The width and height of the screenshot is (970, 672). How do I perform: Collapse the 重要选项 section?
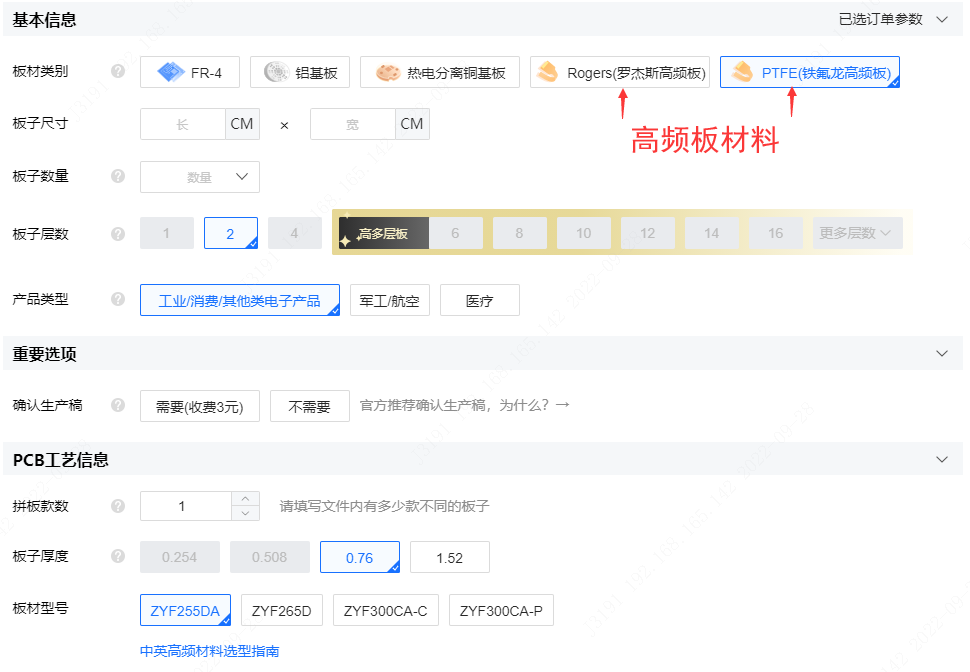coord(942,354)
